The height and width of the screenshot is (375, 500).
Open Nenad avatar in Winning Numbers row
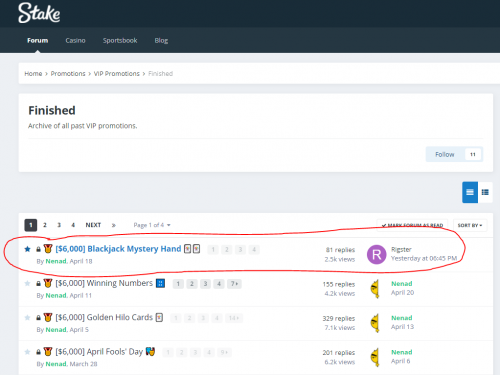375,289
